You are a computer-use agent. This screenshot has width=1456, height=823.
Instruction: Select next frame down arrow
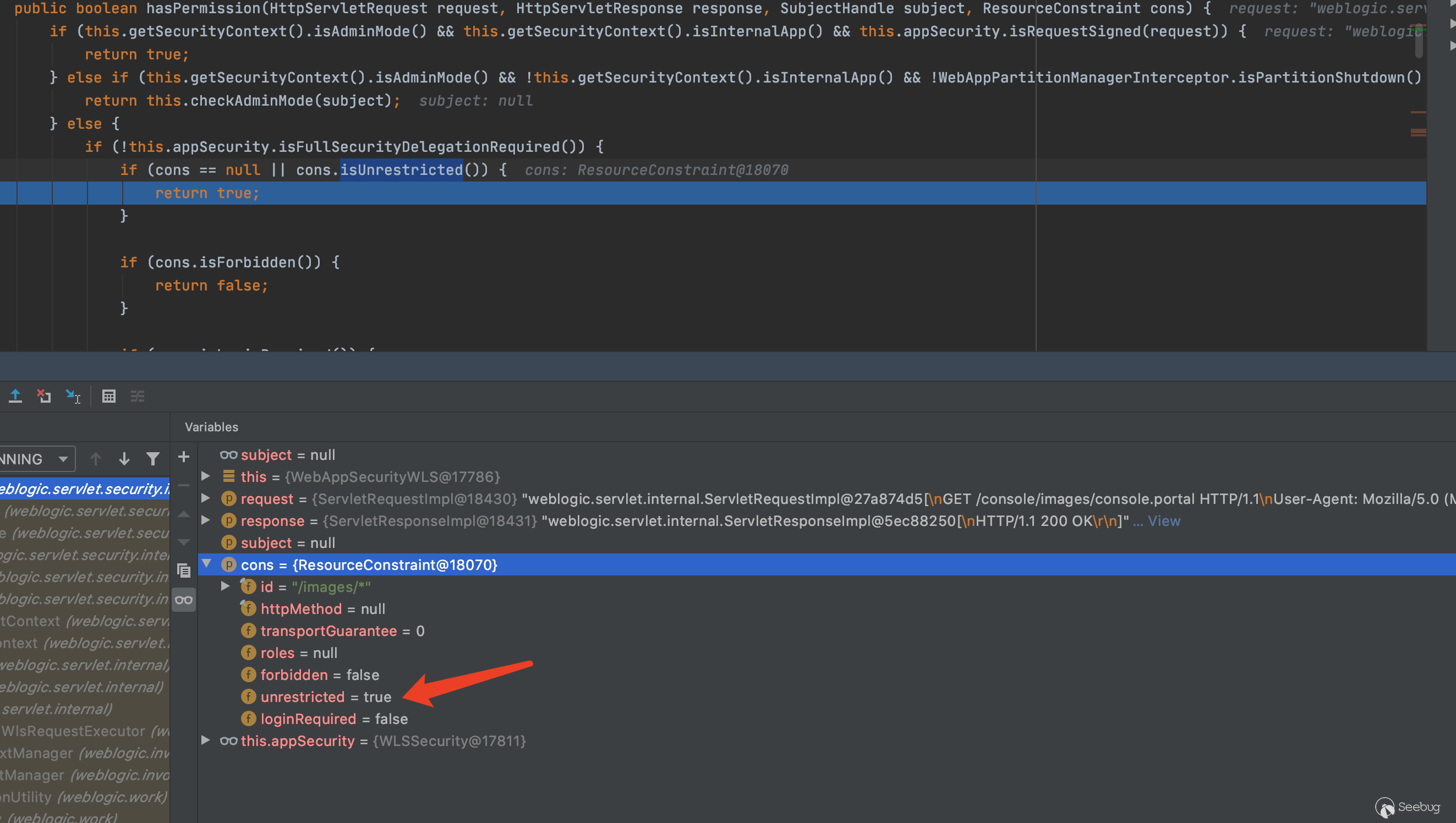tap(124, 458)
